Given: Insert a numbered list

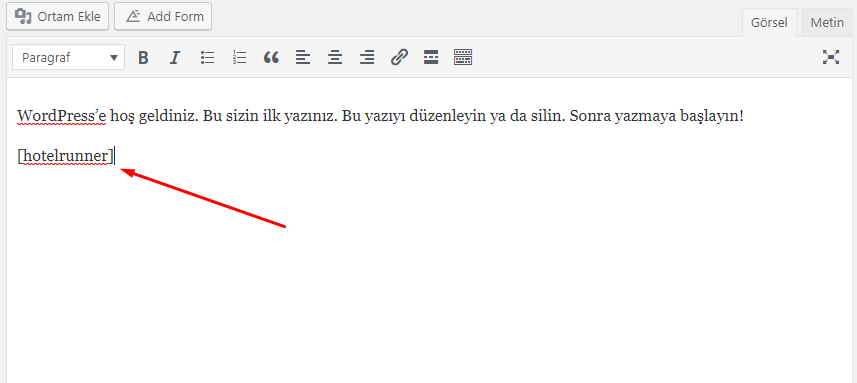Looking at the screenshot, I should pyautogui.click(x=239, y=57).
